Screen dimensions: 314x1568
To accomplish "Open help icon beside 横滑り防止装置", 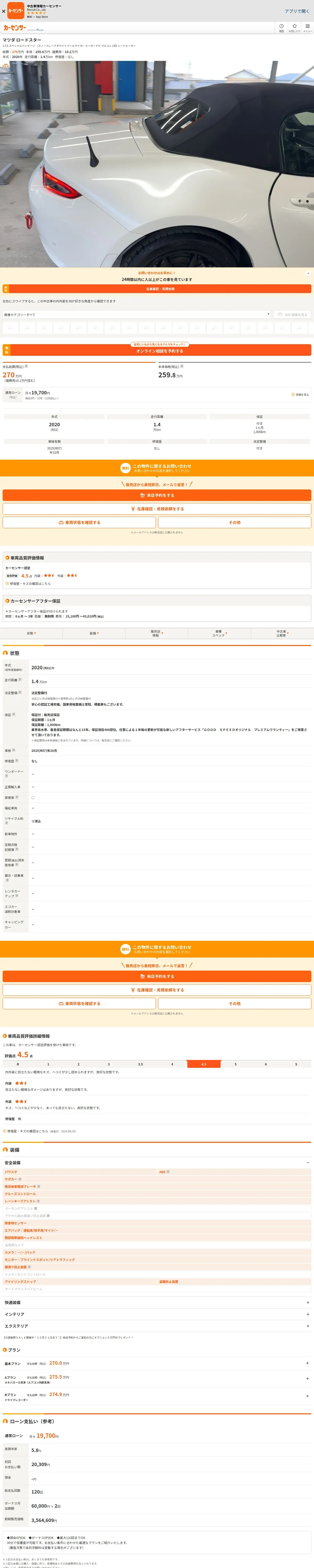I will (x=29, y=1267).
